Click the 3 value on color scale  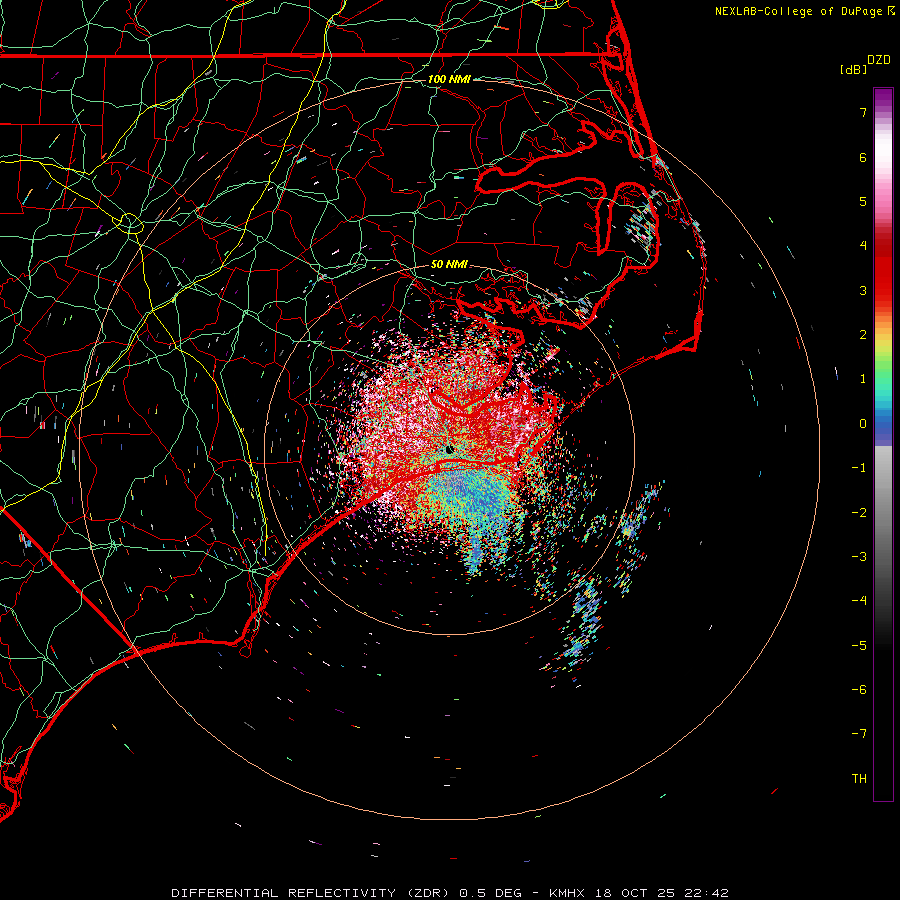[x=863, y=290]
